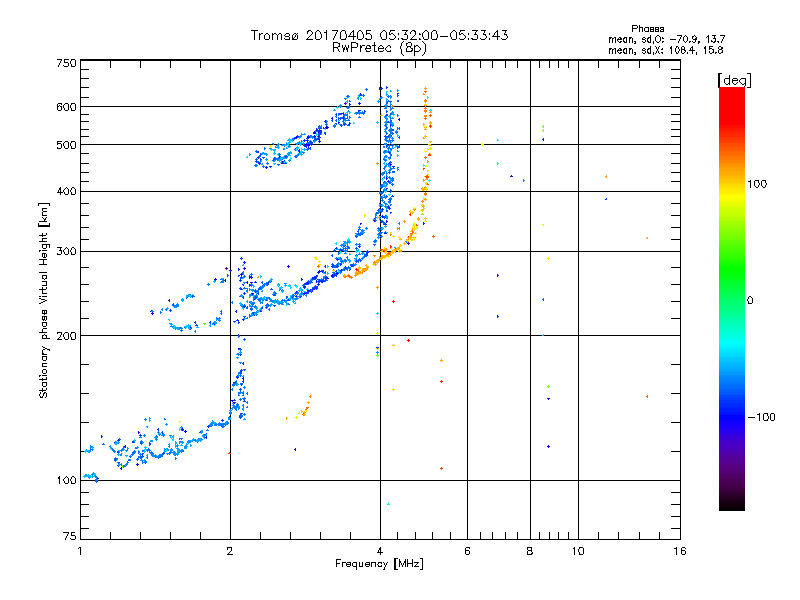Click the "4" frequency axis tick label
This screenshot has height=600, width=800.
tap(380, 551)
